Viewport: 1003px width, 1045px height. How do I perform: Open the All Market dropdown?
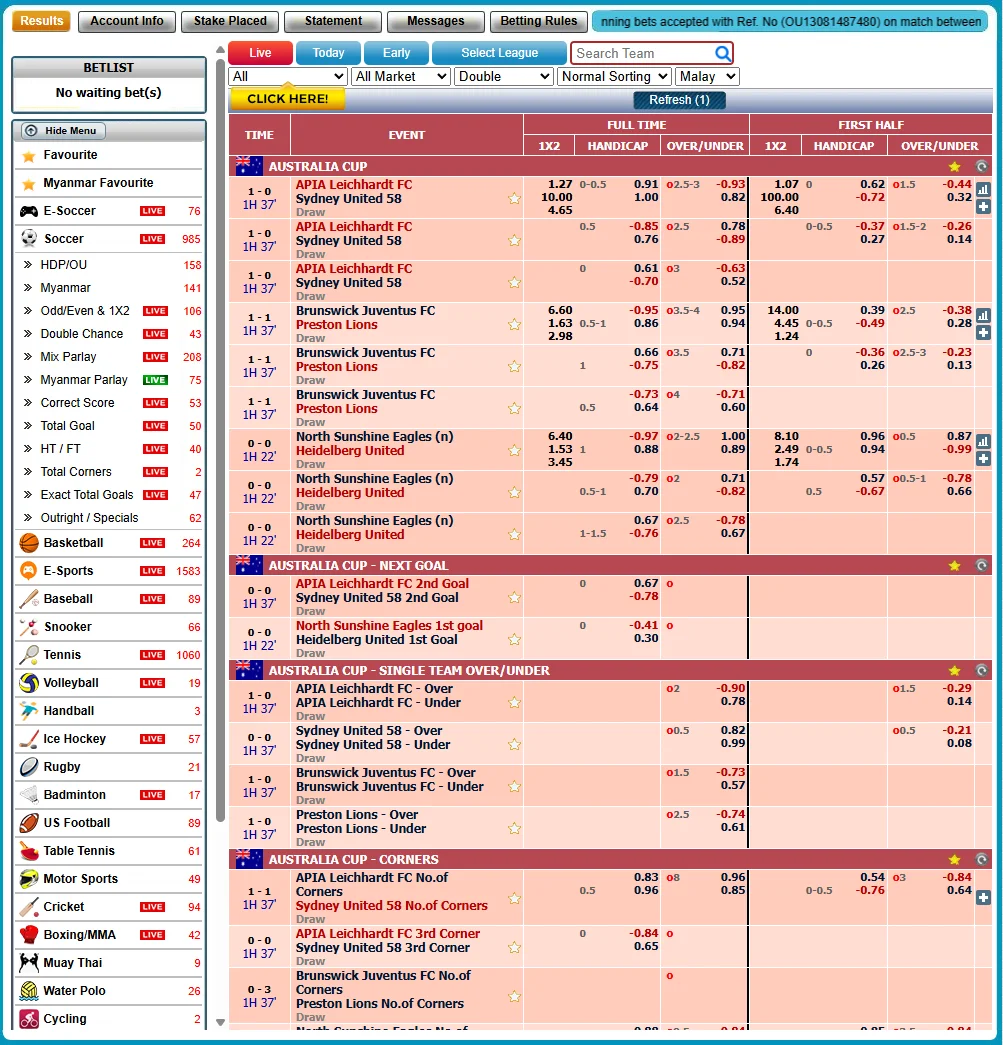401,77
